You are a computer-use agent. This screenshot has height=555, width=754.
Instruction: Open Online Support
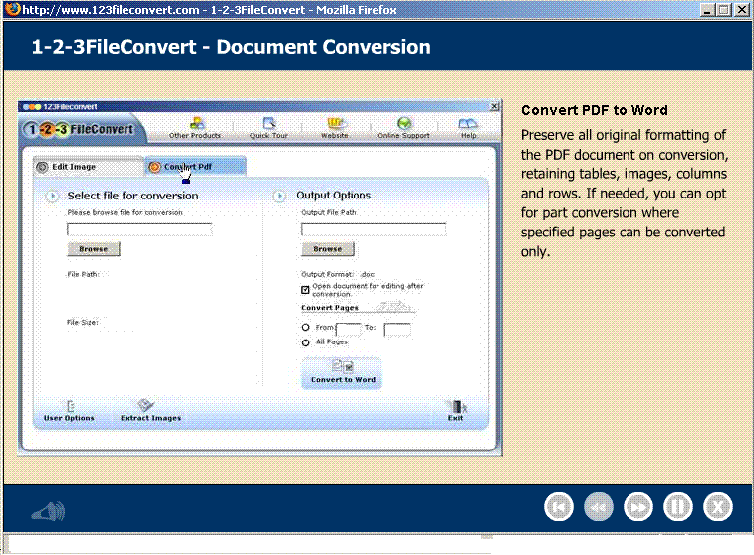tap(403, 128)
